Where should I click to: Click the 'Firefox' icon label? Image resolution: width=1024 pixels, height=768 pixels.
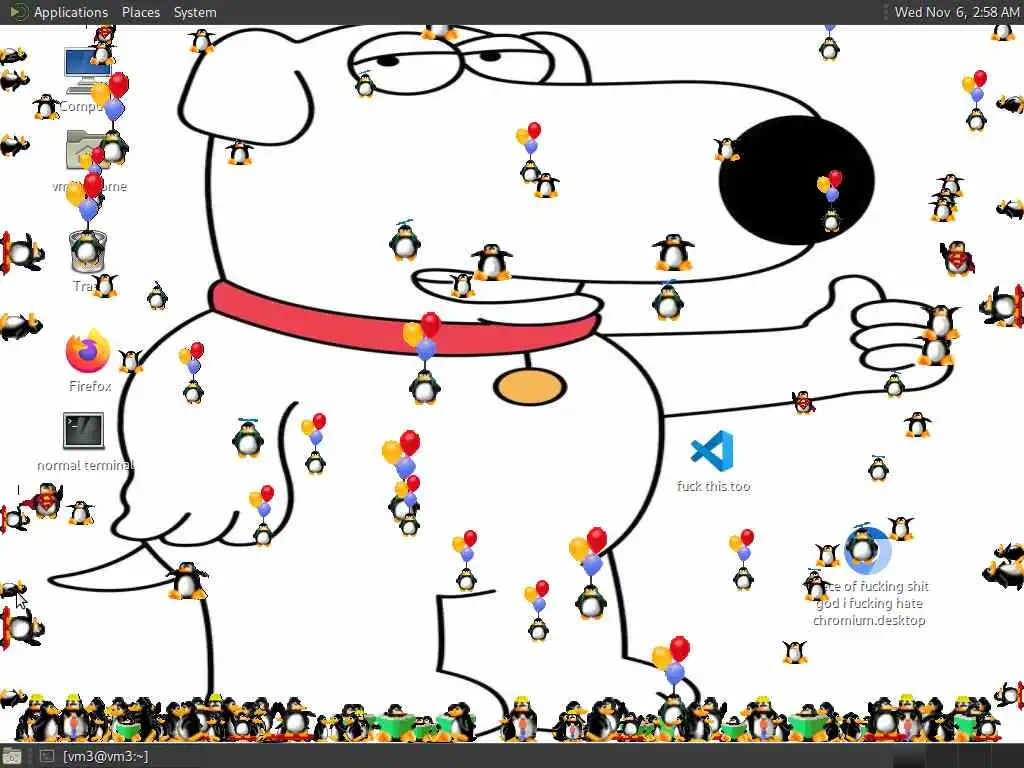tap(90, 386)
